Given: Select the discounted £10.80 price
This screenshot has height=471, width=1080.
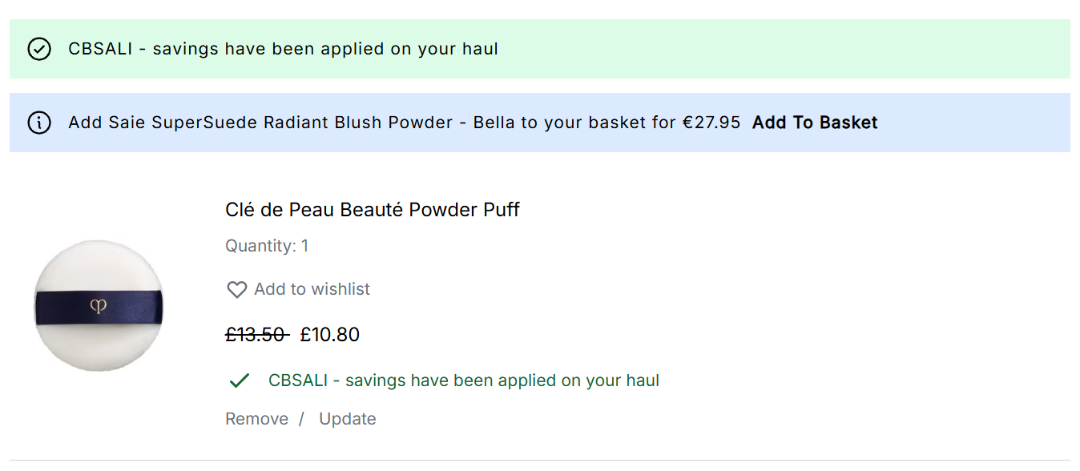Looking at the screenshot, I should 330,335.
